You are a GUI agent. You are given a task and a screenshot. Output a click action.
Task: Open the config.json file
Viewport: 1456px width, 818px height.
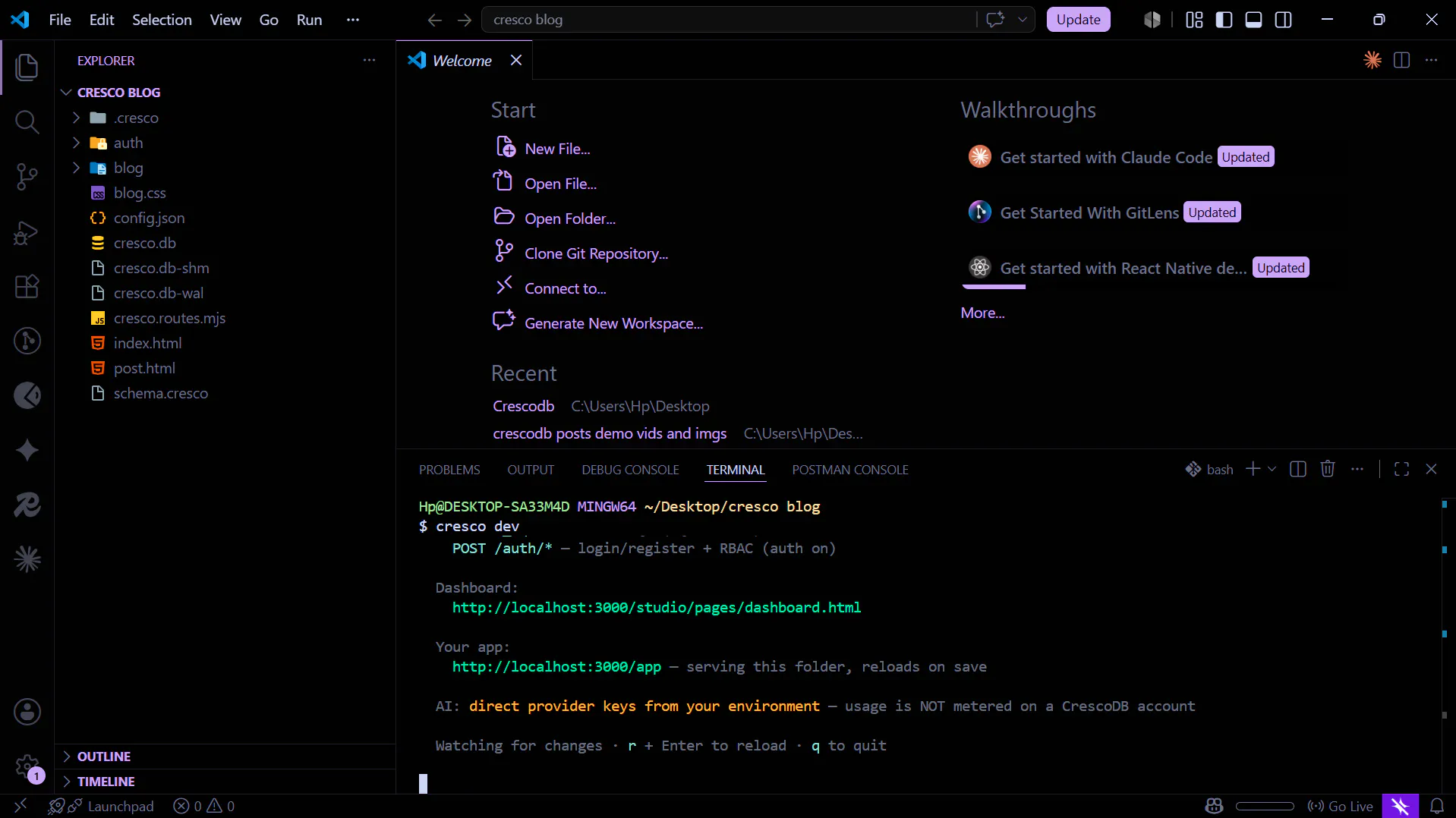(149, 218)
